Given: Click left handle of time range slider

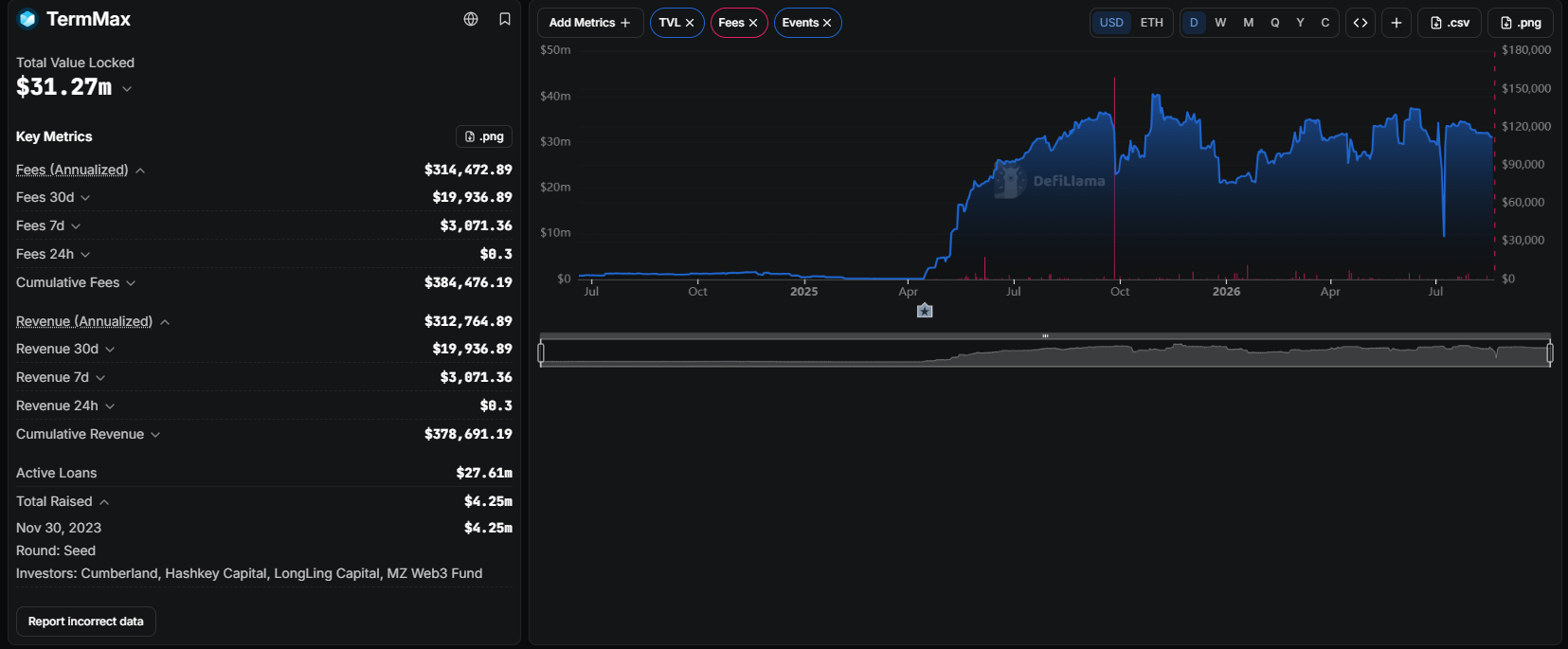Looking at the screenshot, I should point(541,353).
